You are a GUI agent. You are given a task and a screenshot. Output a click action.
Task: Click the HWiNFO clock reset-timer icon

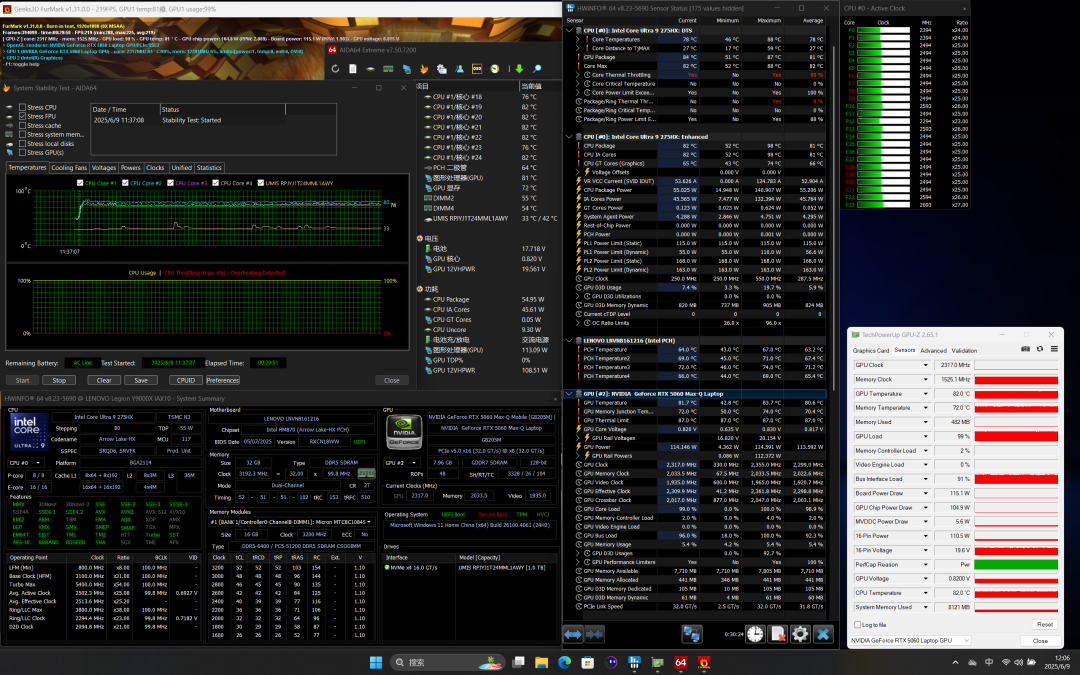[x=756, y=634]
